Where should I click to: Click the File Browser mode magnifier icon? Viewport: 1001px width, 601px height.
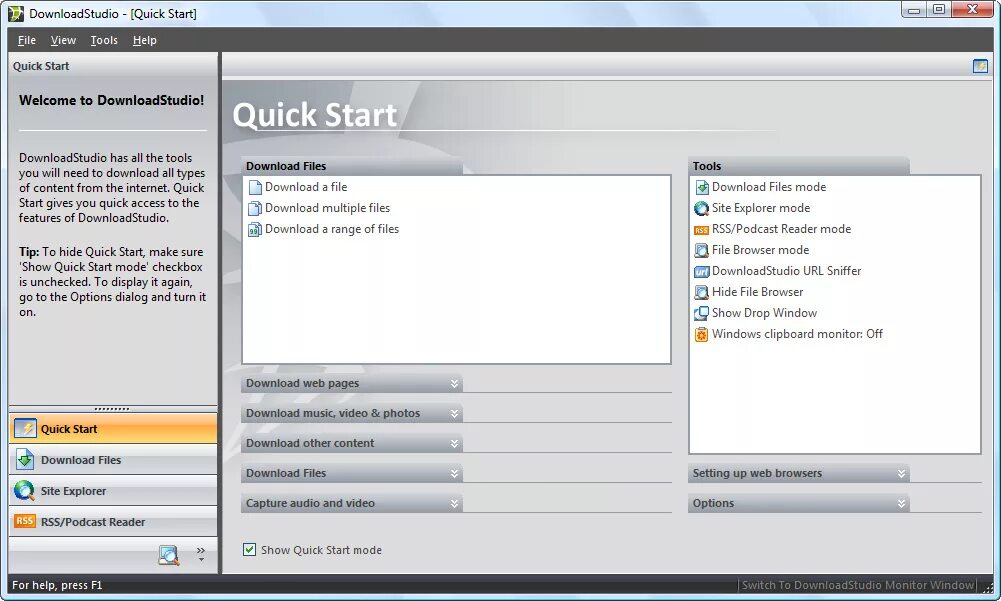tap(702, 250)
